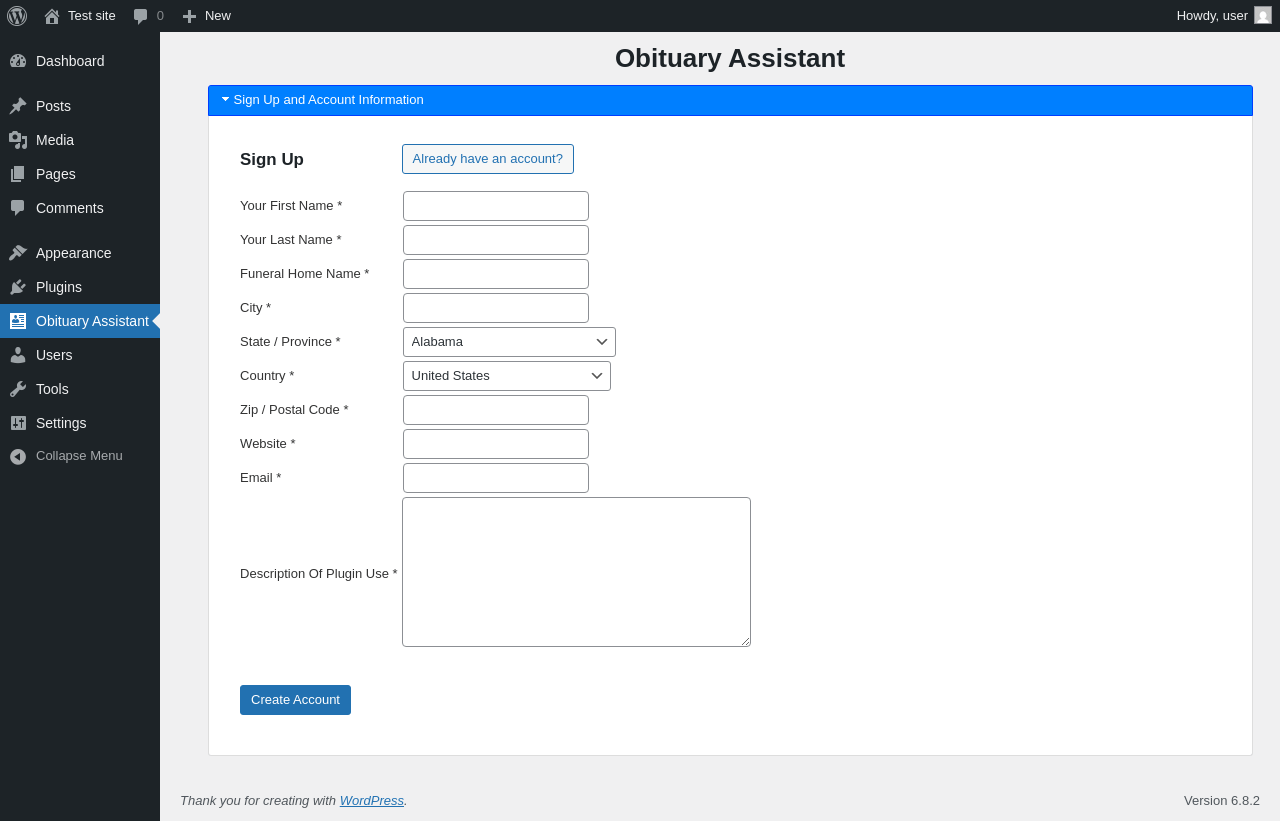Click the Sign Up heading text
Screen dimensions: 1280x821
pyautogui.click(x=272, y=160)
